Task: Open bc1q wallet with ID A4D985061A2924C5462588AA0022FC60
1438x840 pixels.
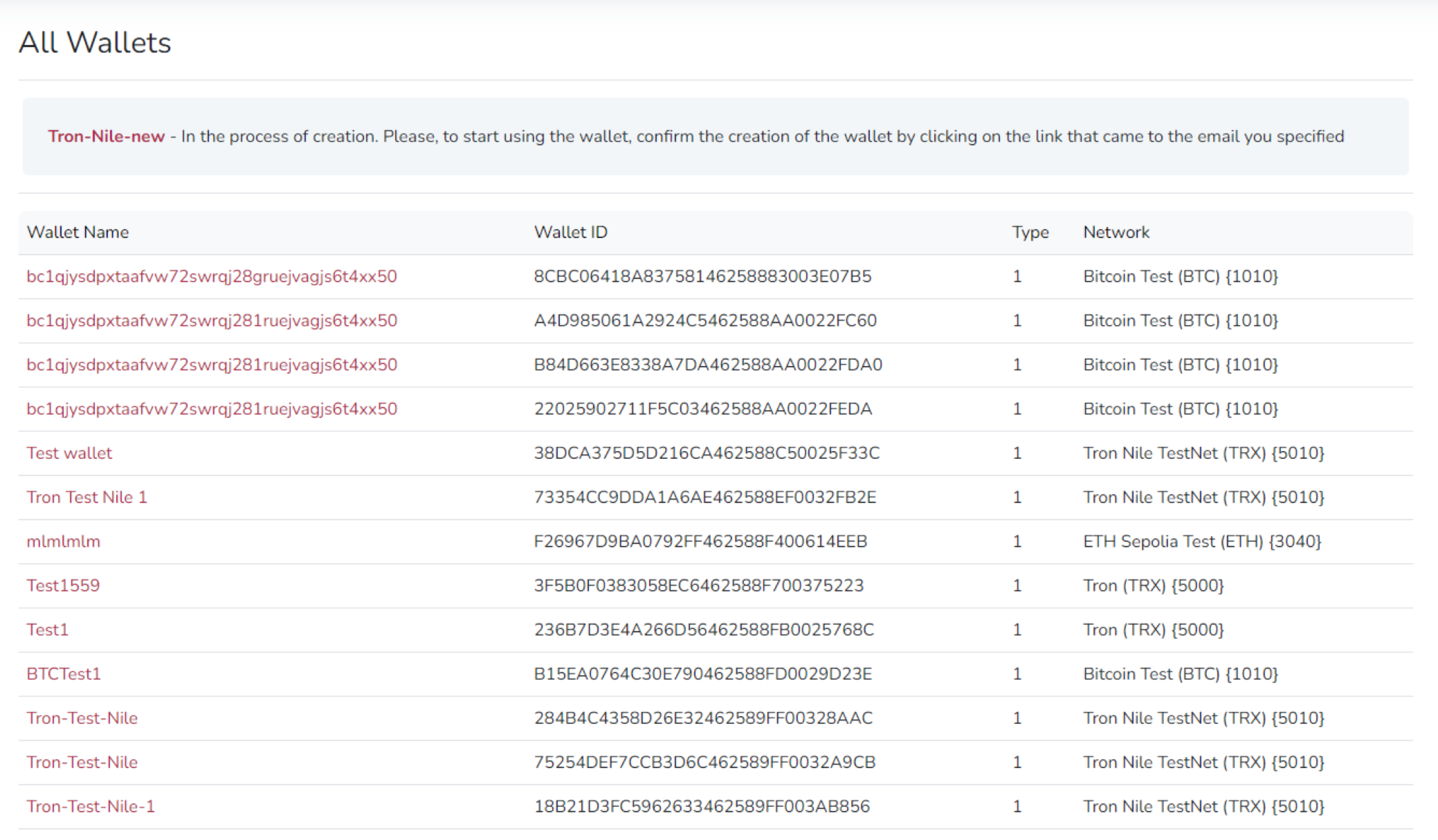Action: pos(212,321)
